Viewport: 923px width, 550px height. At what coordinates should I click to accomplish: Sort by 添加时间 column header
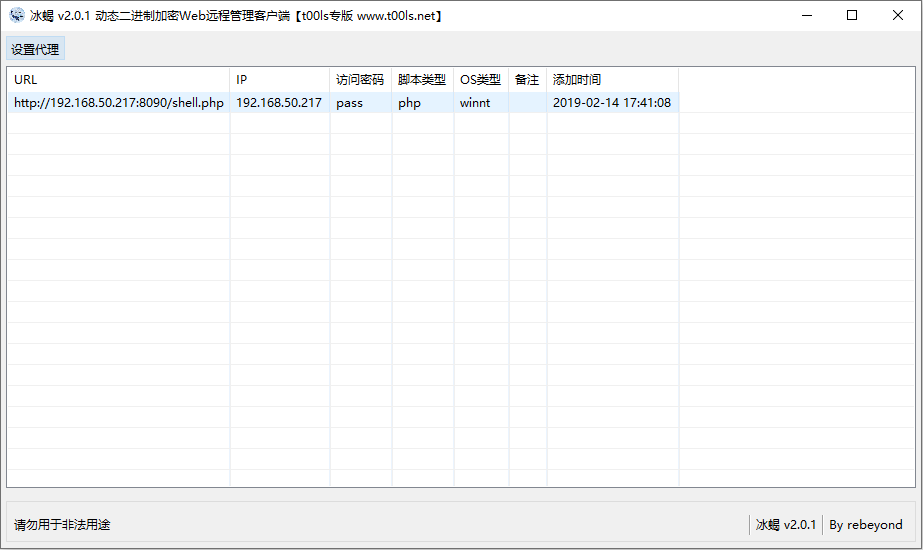tap(612, 80)
